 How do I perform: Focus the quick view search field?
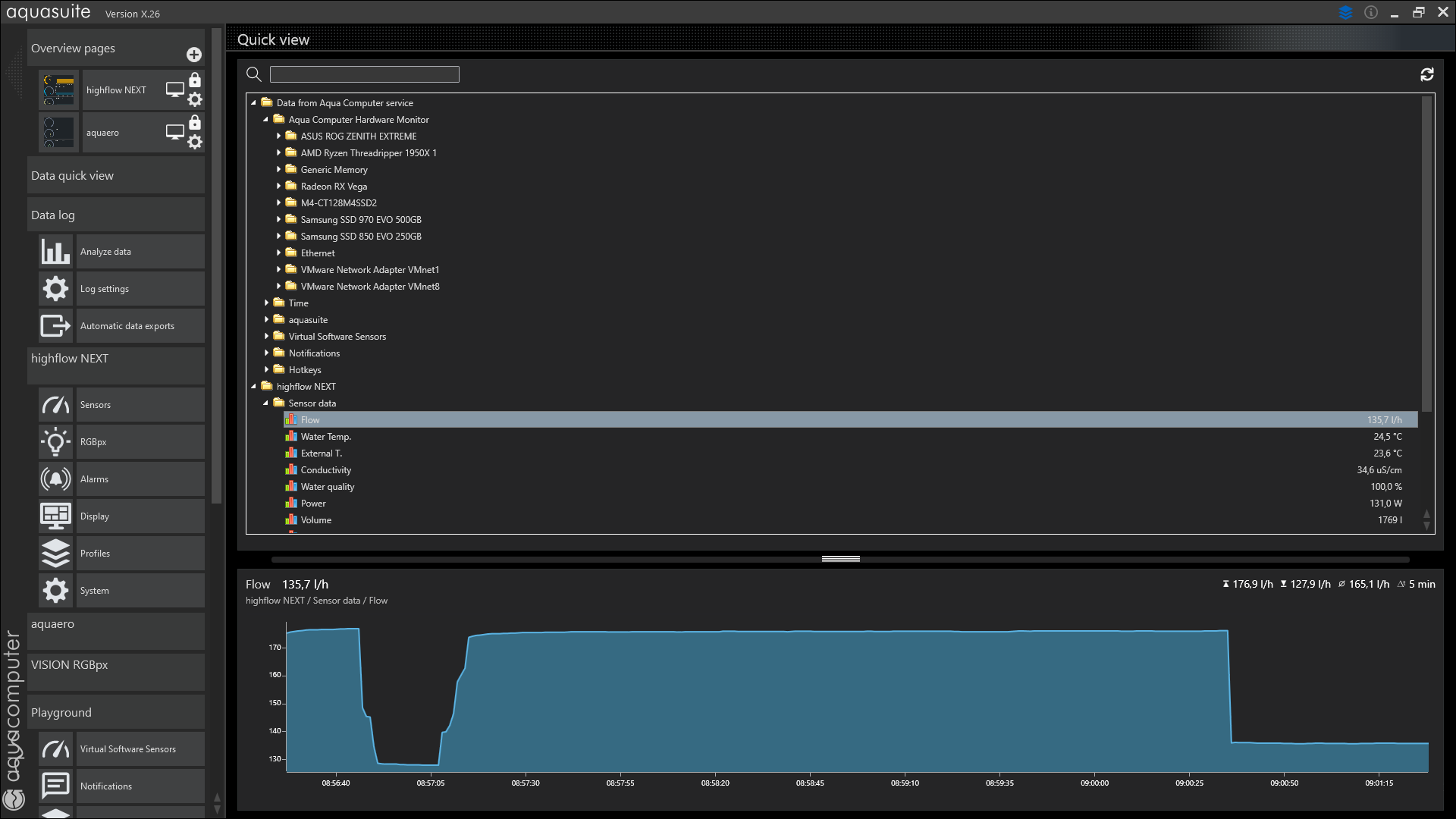point(364,74)
